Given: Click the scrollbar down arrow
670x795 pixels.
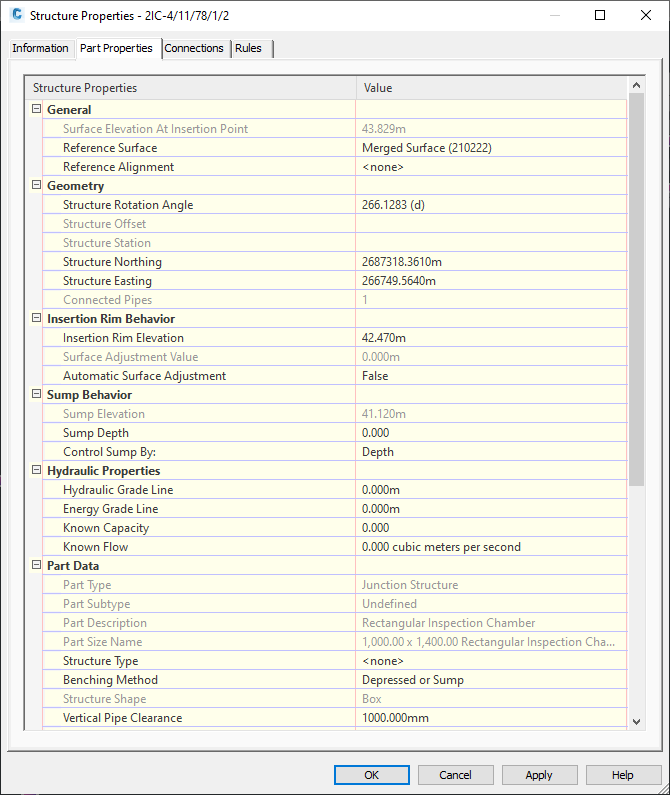Looking at the screenshot, I should tap(637, 721).
